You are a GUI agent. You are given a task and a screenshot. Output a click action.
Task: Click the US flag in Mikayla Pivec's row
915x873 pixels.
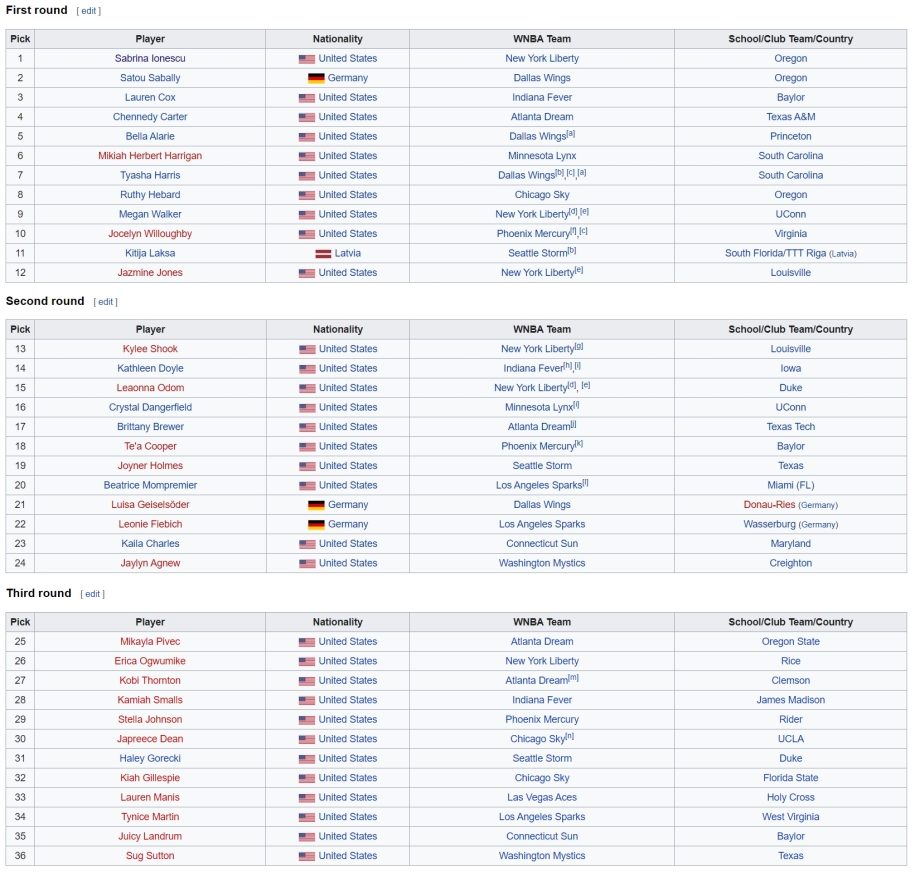pos(306,642)
